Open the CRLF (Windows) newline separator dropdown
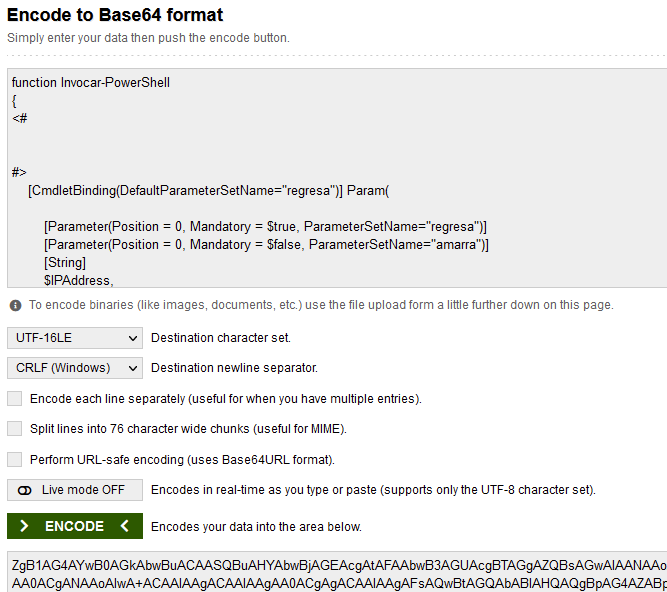This screenshot has width=667, height=592. click(x=75, y=368)
